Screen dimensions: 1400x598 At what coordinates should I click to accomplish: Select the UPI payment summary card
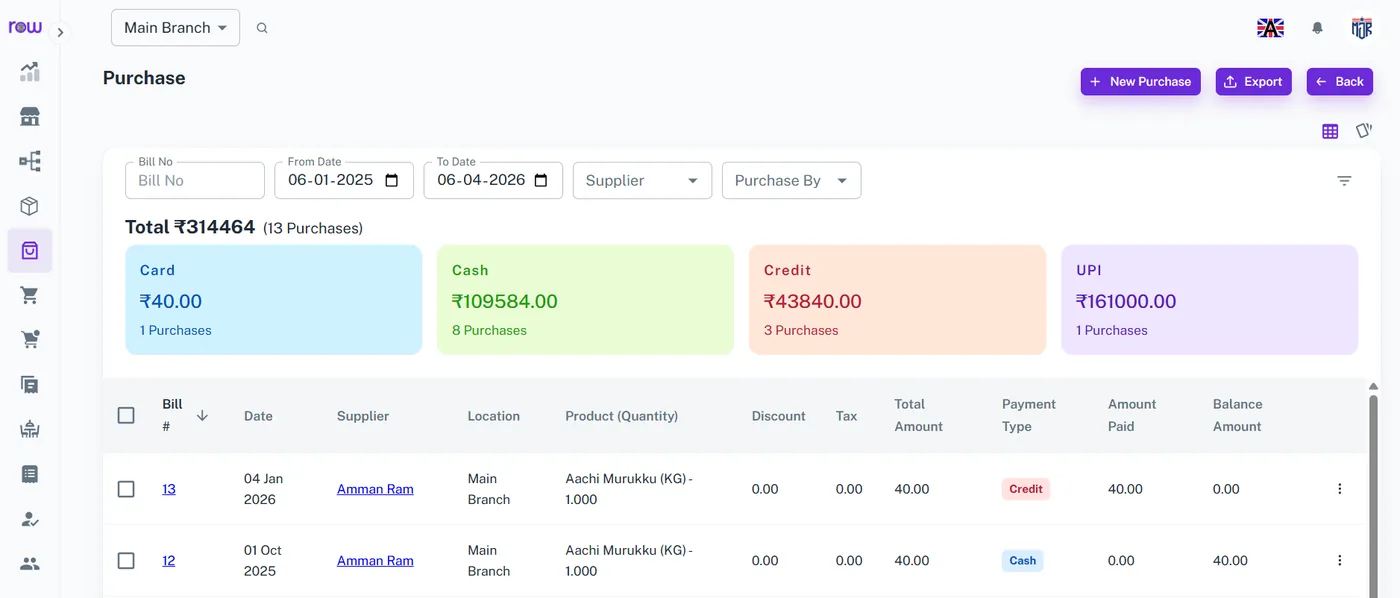[1209, 300]
